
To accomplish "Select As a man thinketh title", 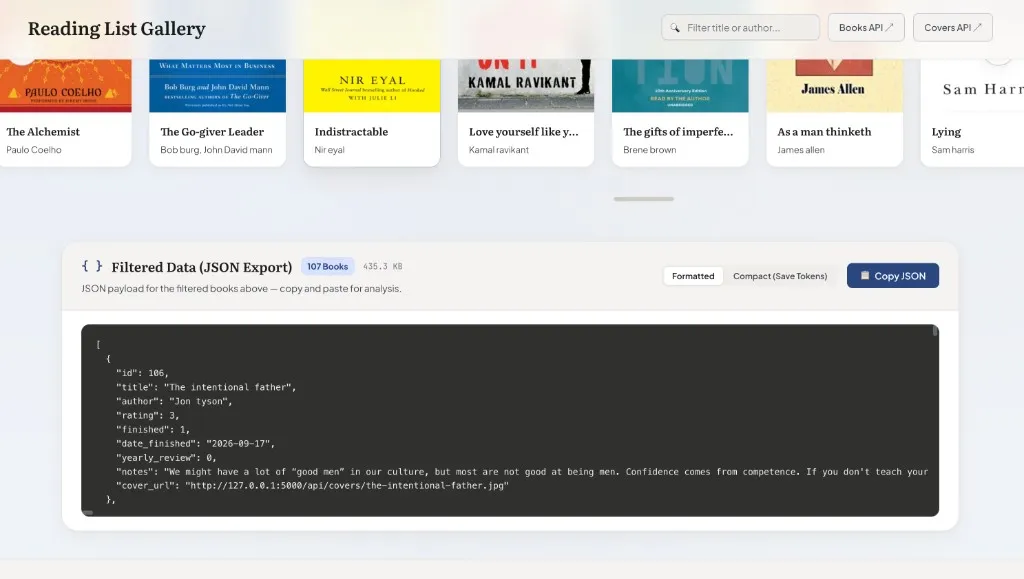I will point(824,132).
